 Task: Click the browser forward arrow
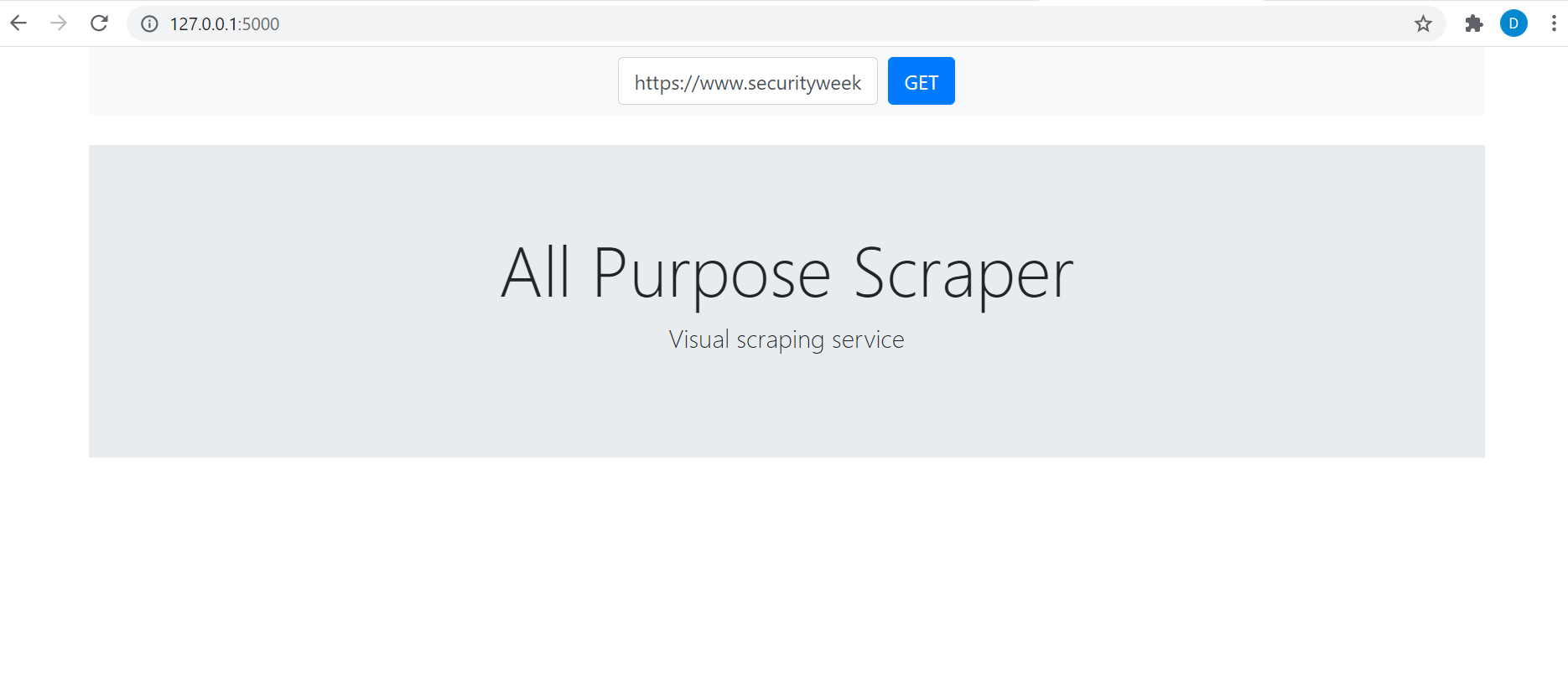click(x=59, y=23)
